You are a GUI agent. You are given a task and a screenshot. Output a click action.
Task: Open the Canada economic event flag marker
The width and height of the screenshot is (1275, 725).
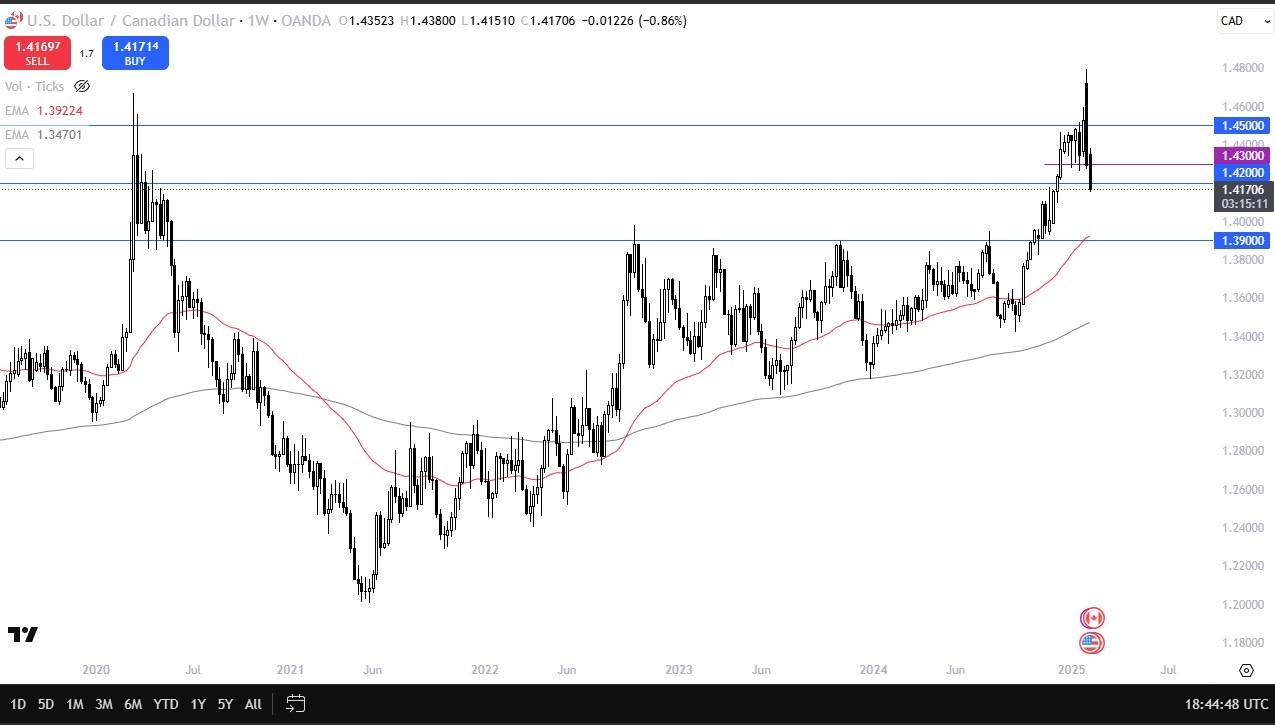(1092, 618)
